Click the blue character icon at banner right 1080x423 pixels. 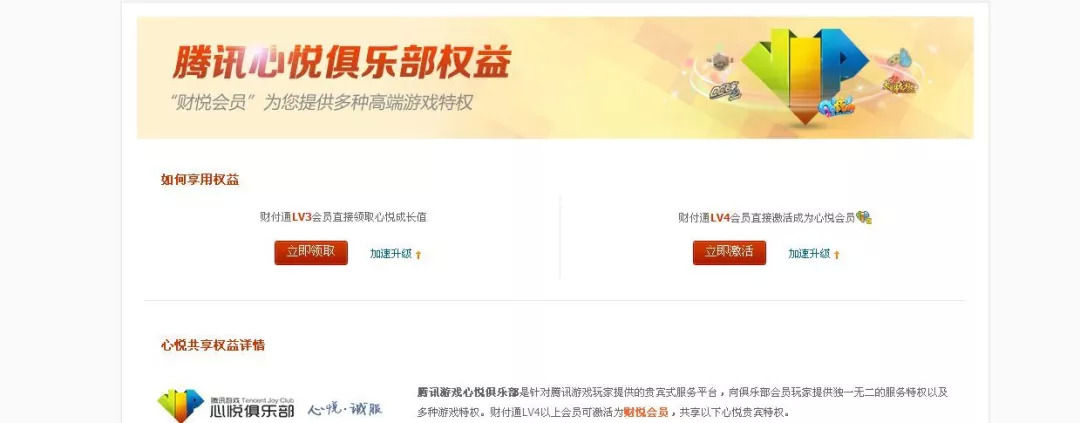click(x=900, y=59)
